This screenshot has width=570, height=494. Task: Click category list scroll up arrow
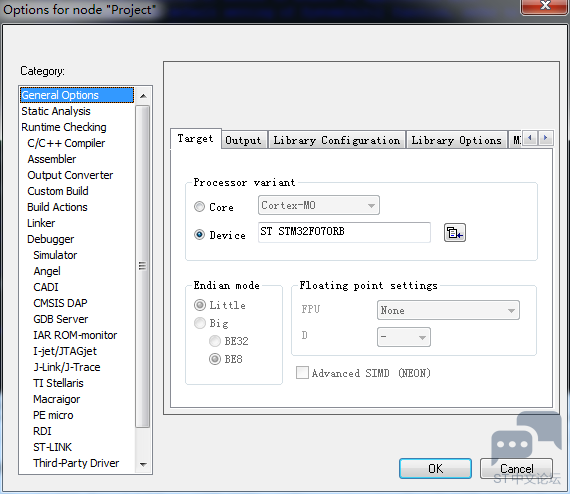click(x=143, y=96)
